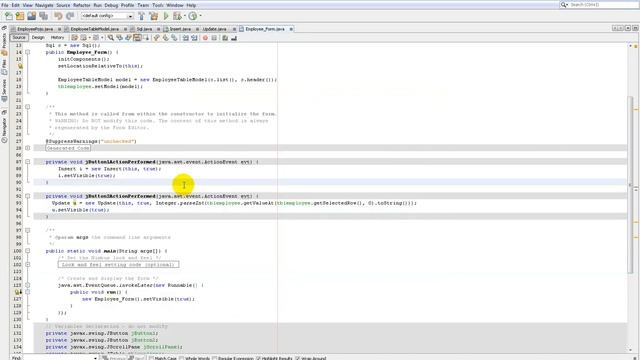Click the Debug Project toolbar icon
This screenshot has width=640, height=360.
177,16
